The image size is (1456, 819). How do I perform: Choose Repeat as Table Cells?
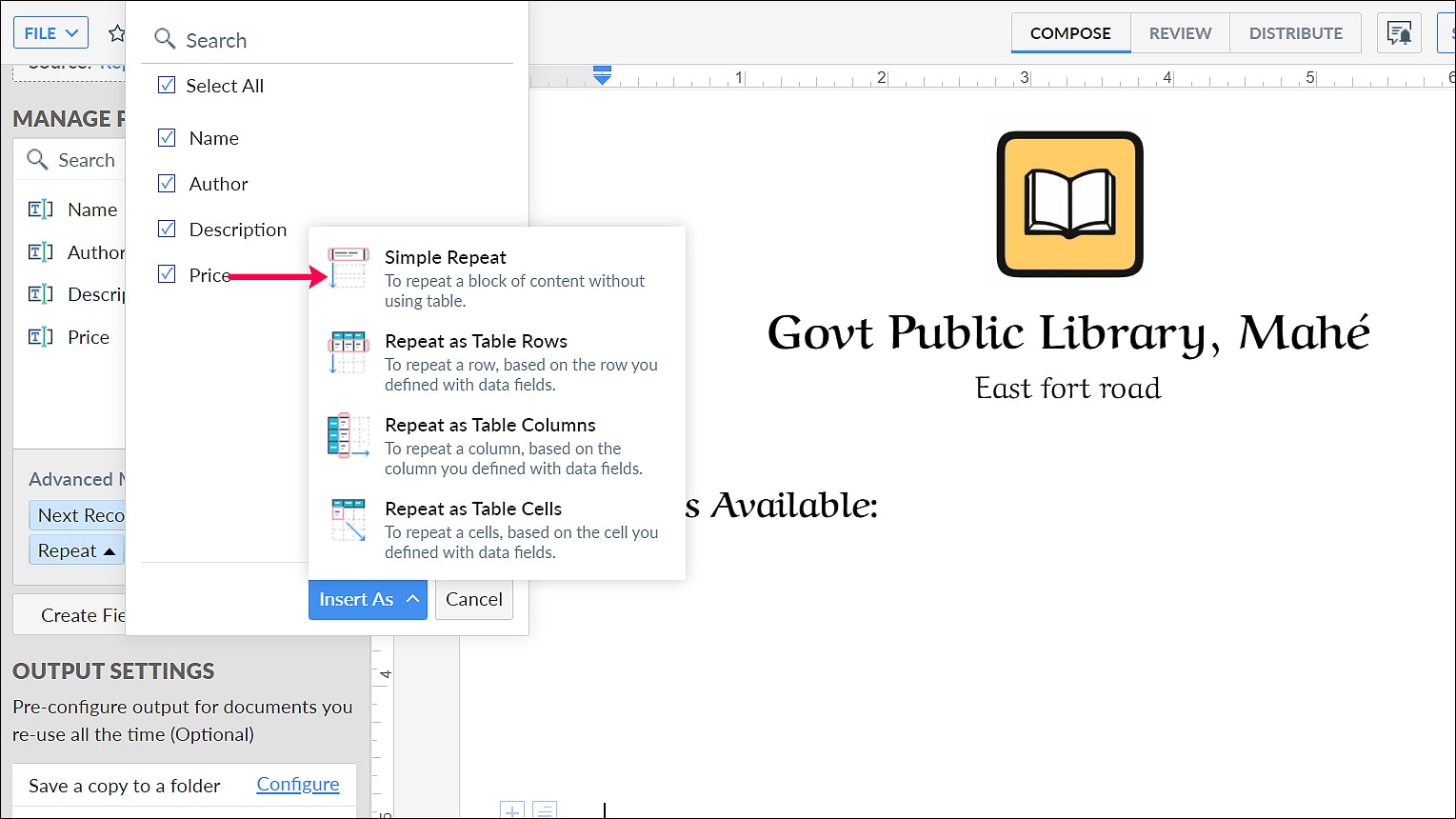coord(496,529)
